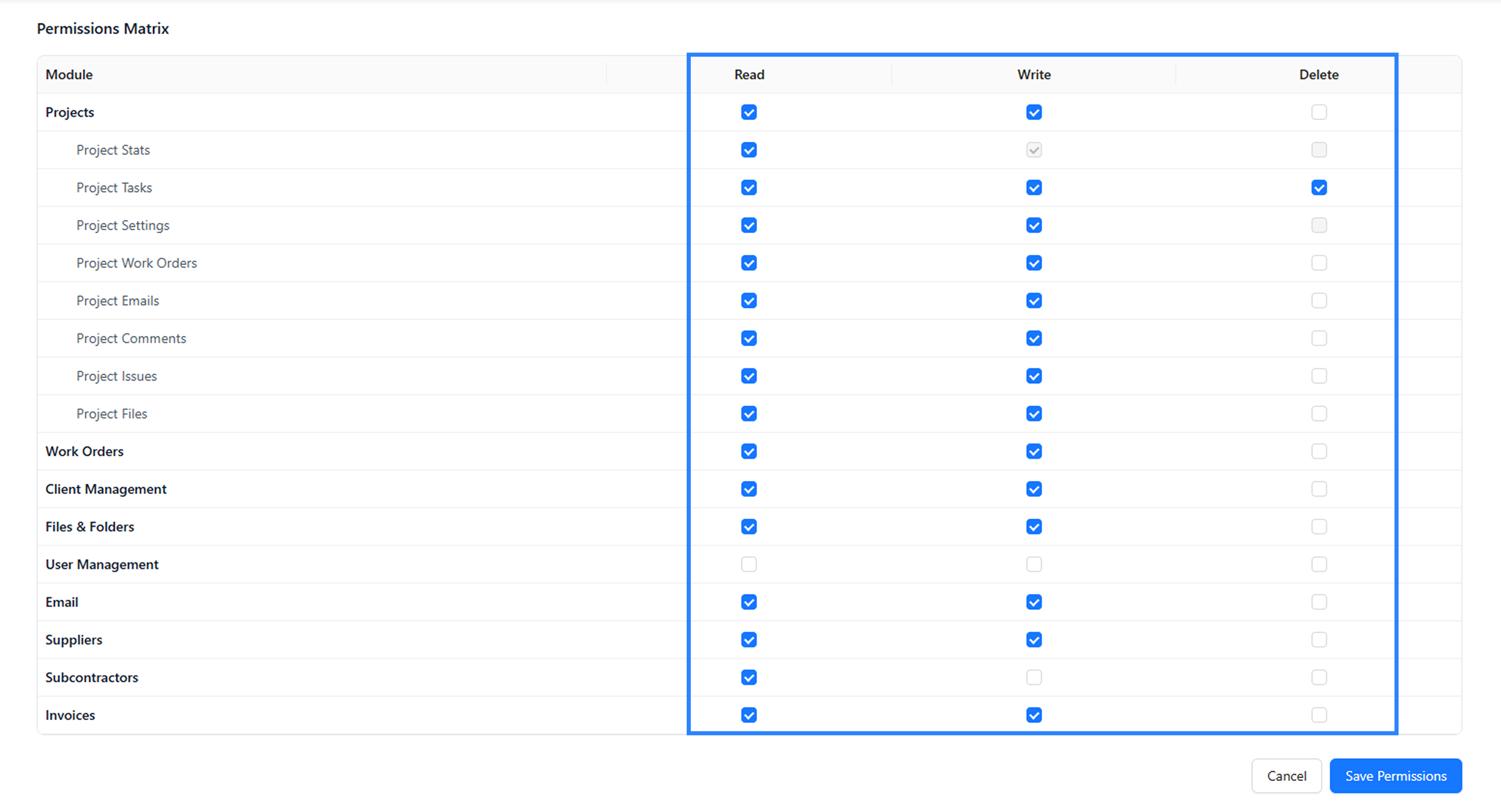The width and height of the screenshot is (1501, 812).
Task: Uncheck Read permission for Client Management
Action: [749, 489]
